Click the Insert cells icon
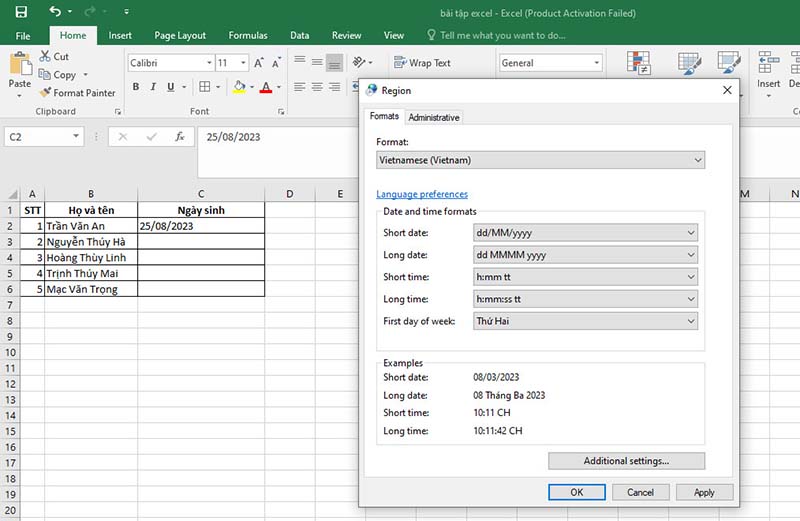The height and width of the screenshot is (521, 800). (768, 62)
